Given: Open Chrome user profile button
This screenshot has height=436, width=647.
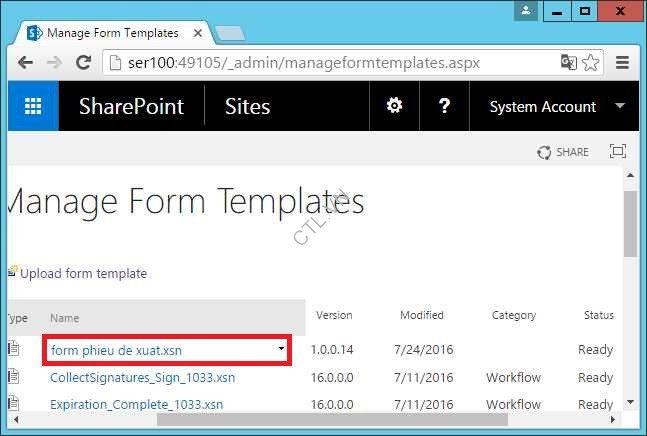Looking at the screenshot, I should (x=526, y=12).
